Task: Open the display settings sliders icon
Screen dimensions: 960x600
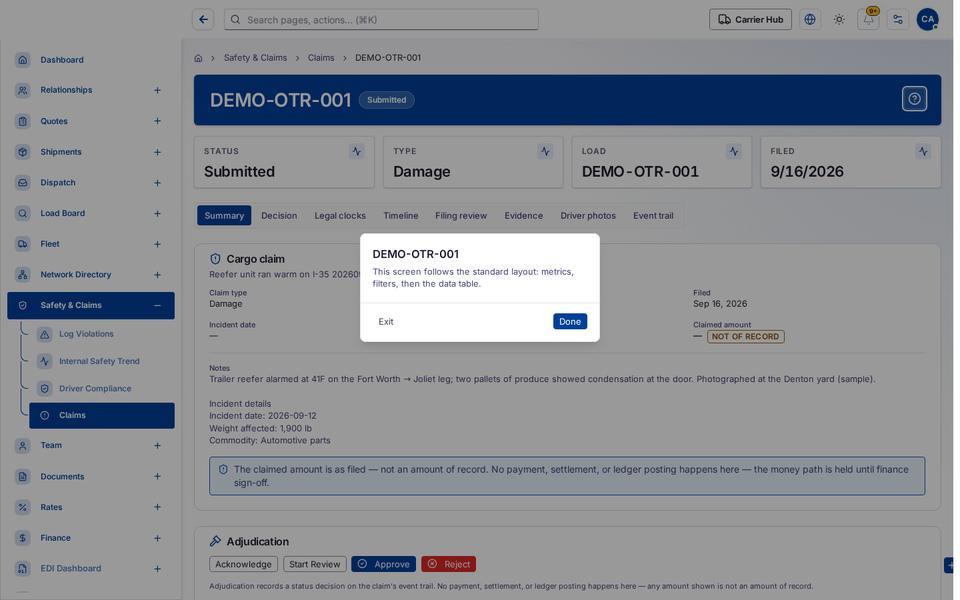Action: [898, 20]
